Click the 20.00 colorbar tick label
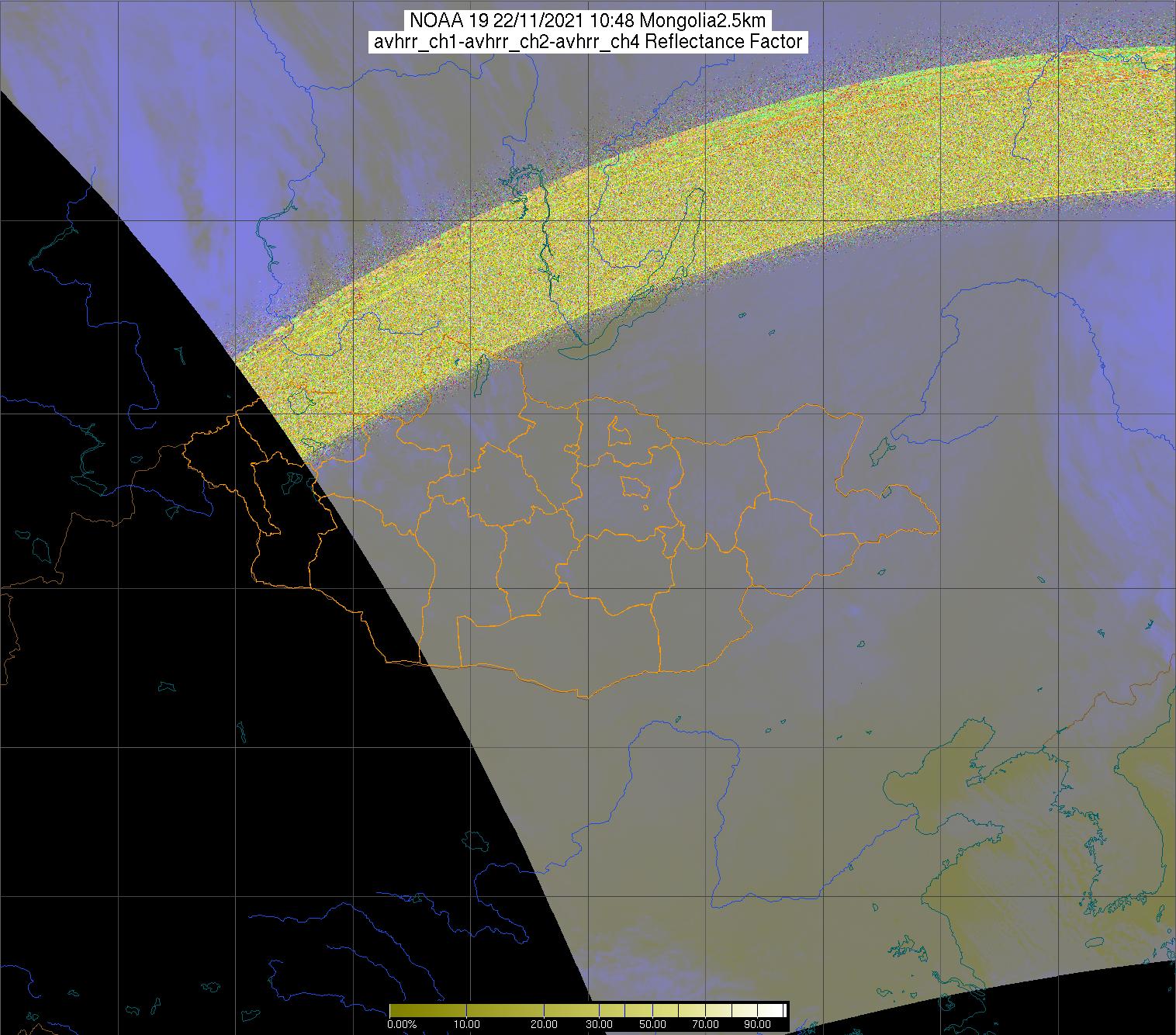Viewport: 1176px width, 1035px height. (545, 1024)
